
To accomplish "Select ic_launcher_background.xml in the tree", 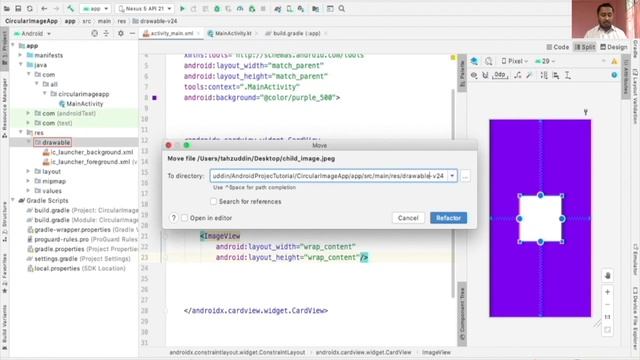I will tap(88, 152).
